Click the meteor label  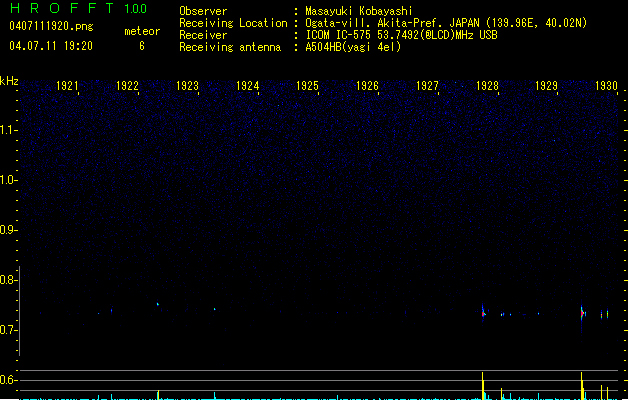tap(142, 31)
